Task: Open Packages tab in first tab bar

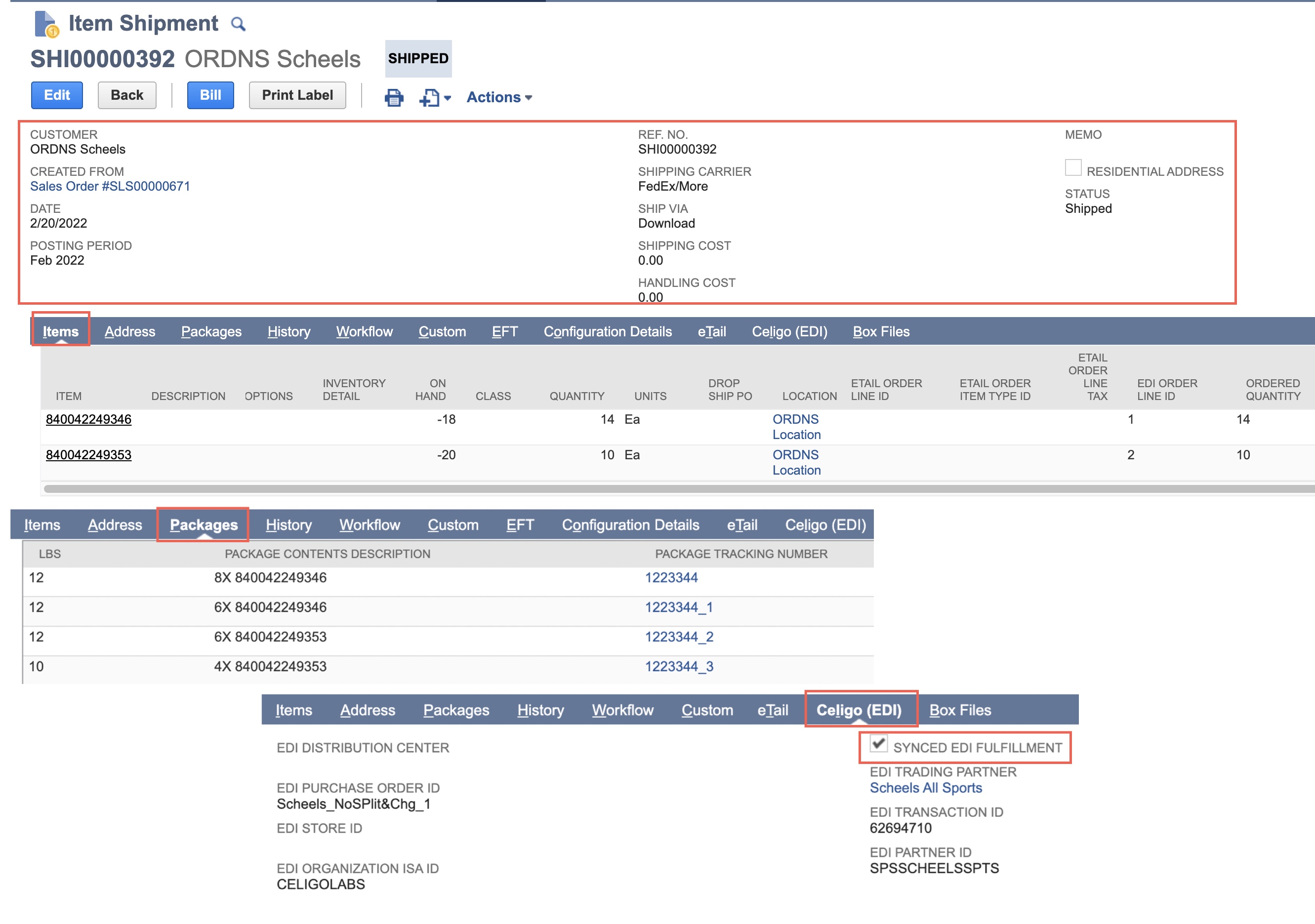Action: pos(211,331)
